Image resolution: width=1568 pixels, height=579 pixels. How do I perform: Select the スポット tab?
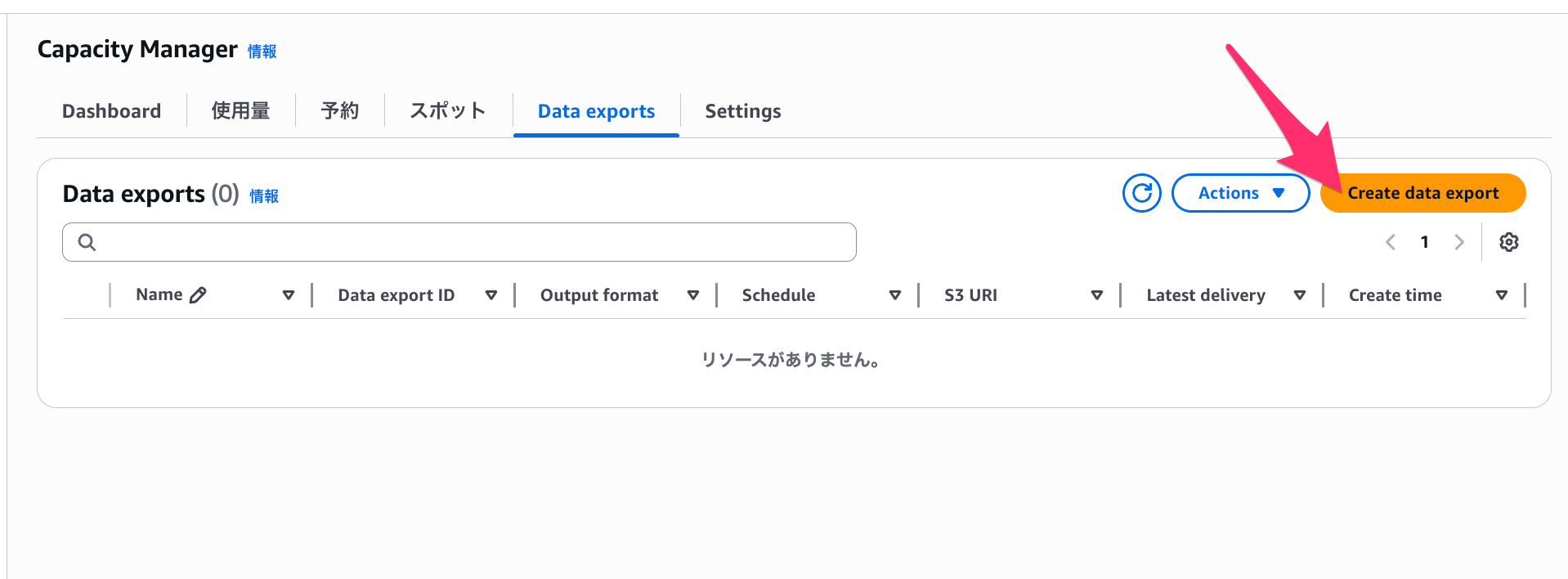click(447, 111)
